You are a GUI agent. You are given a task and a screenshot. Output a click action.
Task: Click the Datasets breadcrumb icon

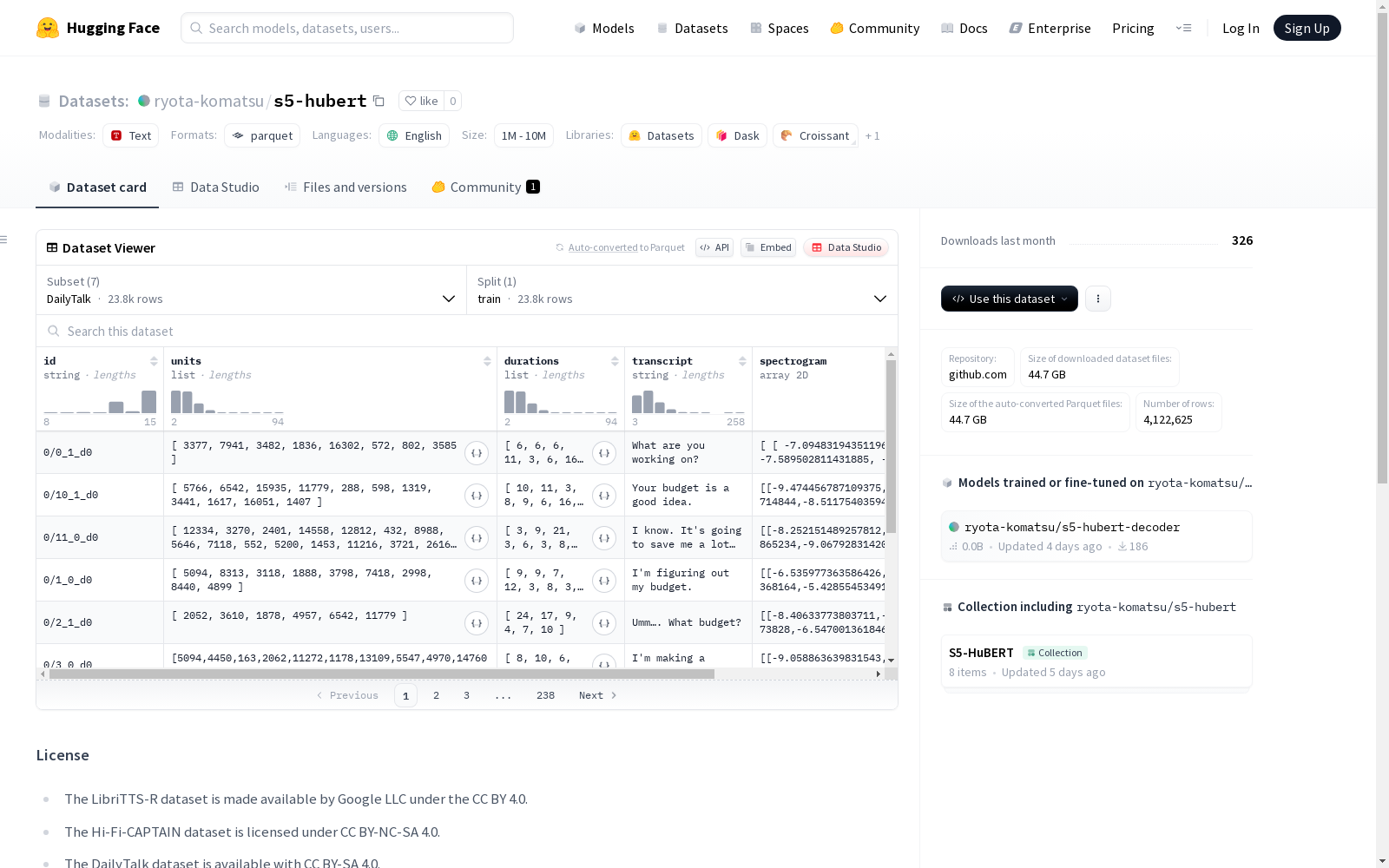click(x=44, y=102)
